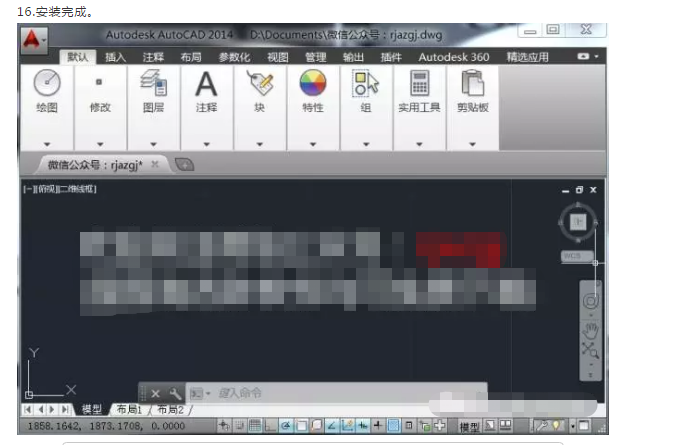Click the [二维线框] visual style control
This screenshot has width=689, height=445.
click(78, 189)
